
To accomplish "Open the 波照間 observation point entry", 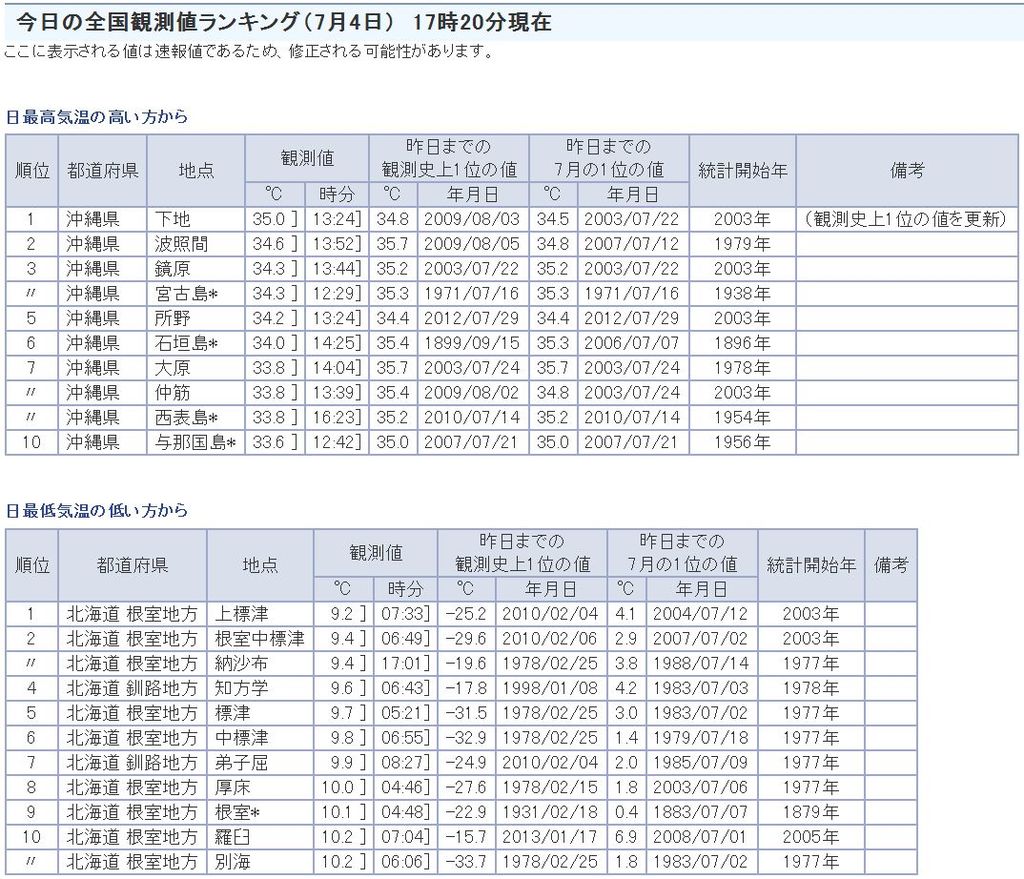I will [180, 244].
